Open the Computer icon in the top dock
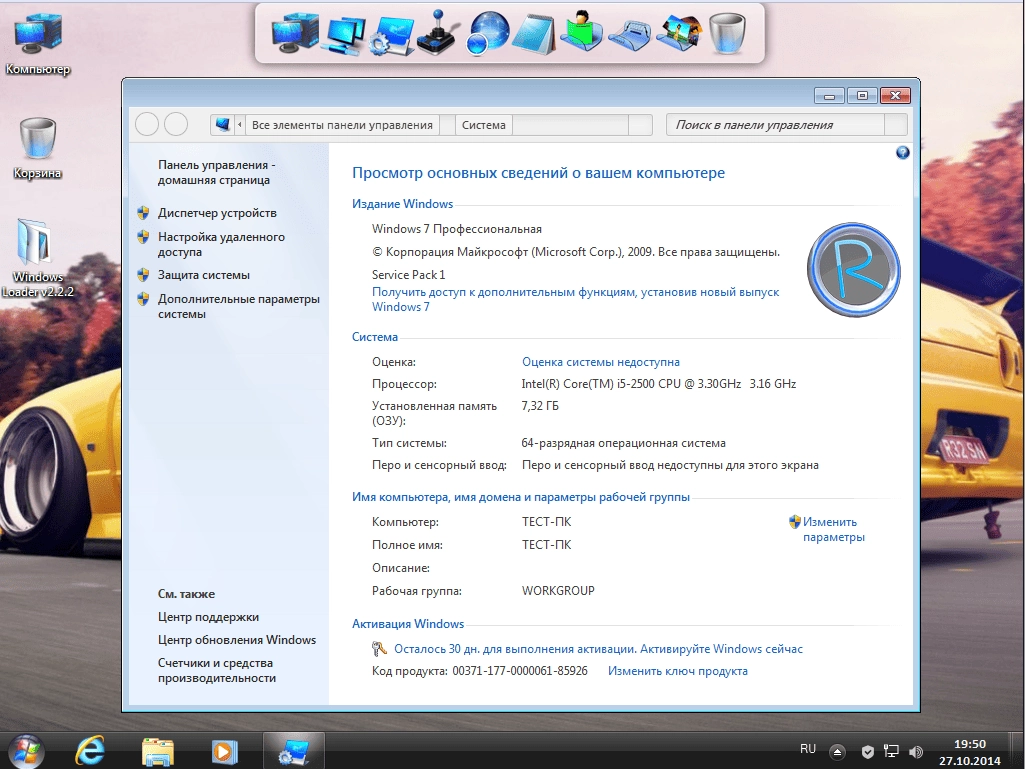 click(x=294, y=33)
